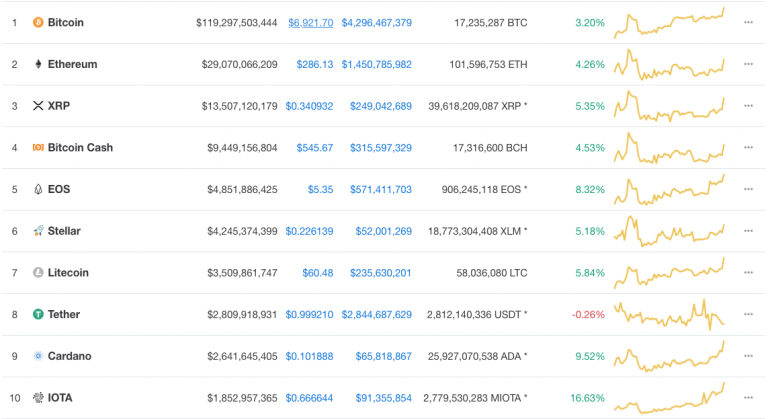Click Cardano volume $65,818,867
The height and width of the screenshot is (419, 768).
pyautogui.click(x=384, y=356)
